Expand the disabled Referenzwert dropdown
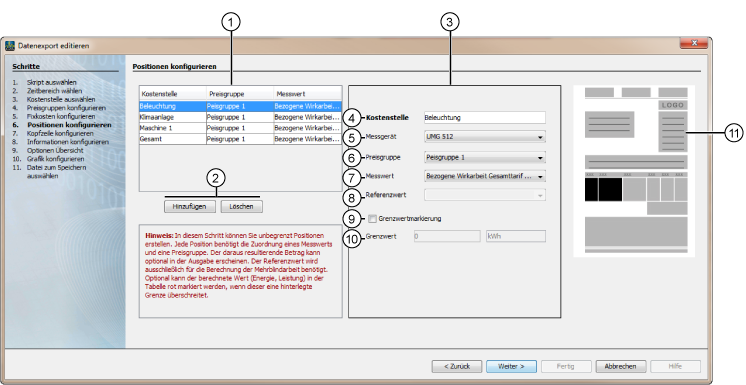 (485, 195)
